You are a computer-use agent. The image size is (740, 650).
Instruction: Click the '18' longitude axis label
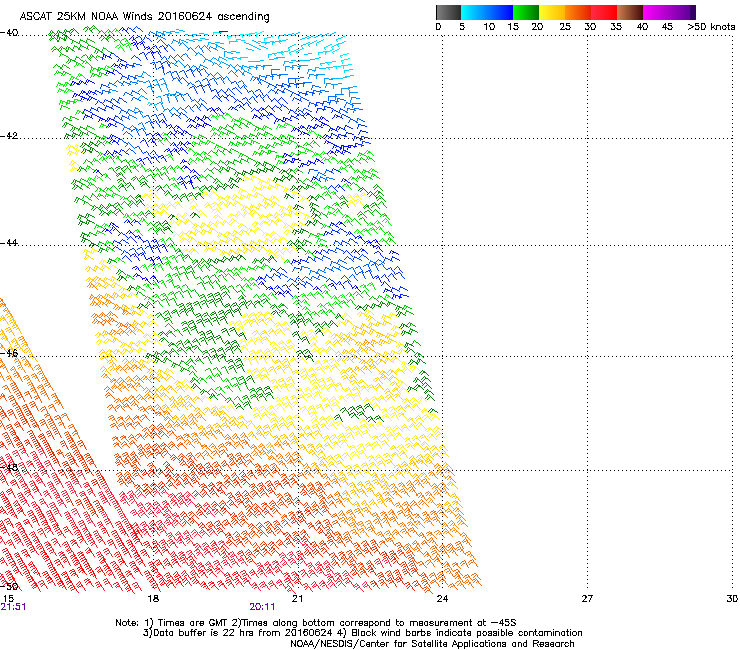153,599
